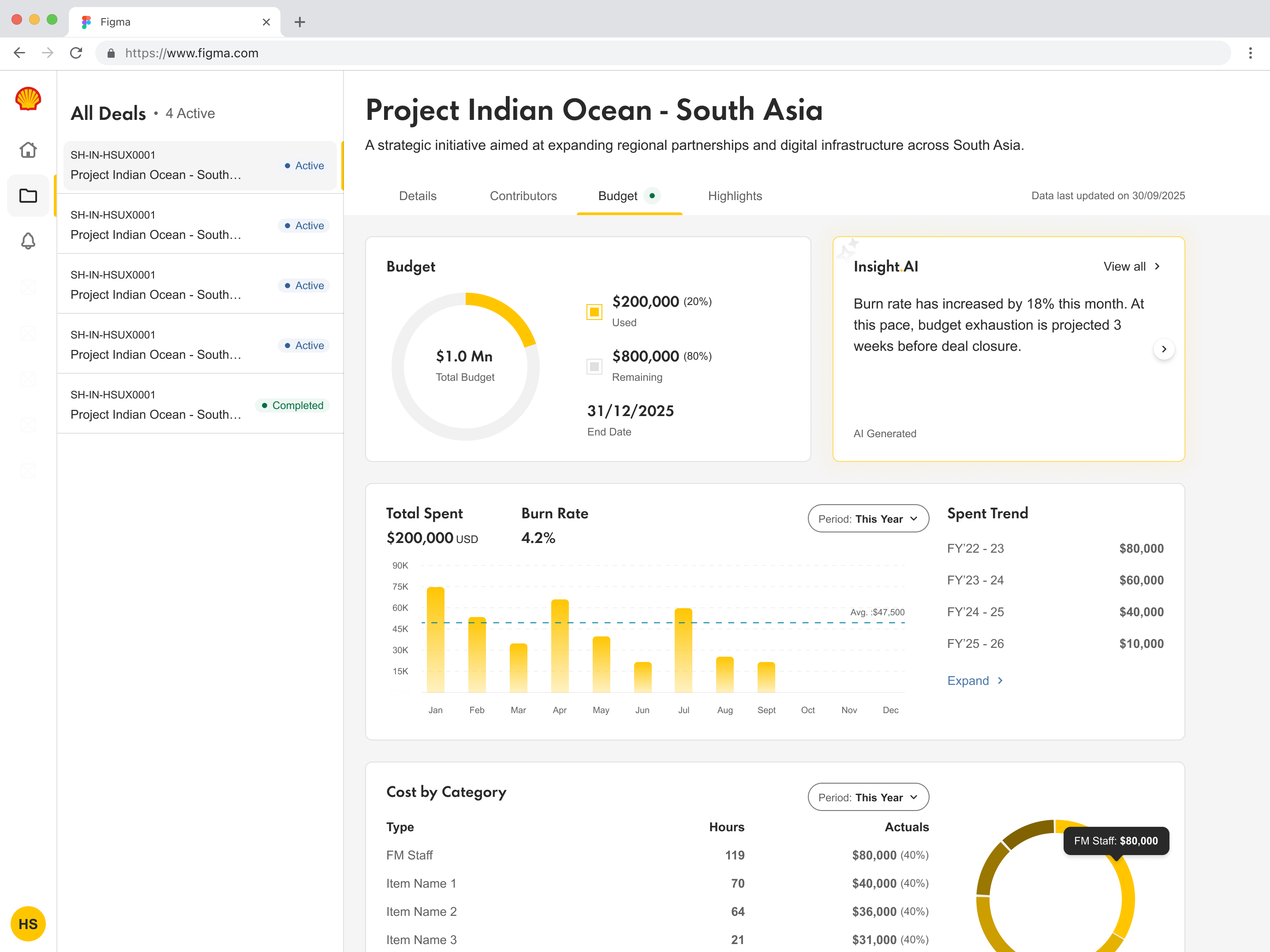
Task: Click the 4 Active count label
Action: 190,113
